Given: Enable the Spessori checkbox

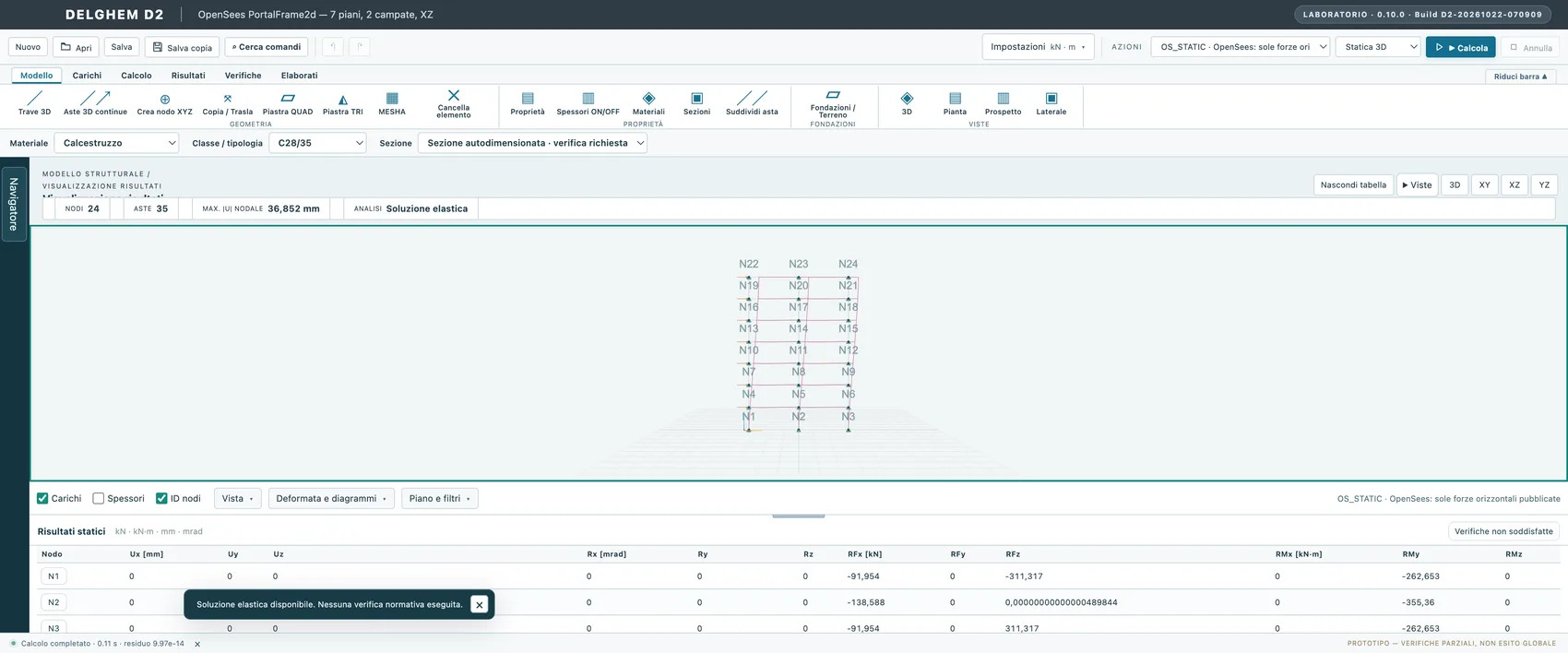Looking at the screenshot, I should coord(99,498).
